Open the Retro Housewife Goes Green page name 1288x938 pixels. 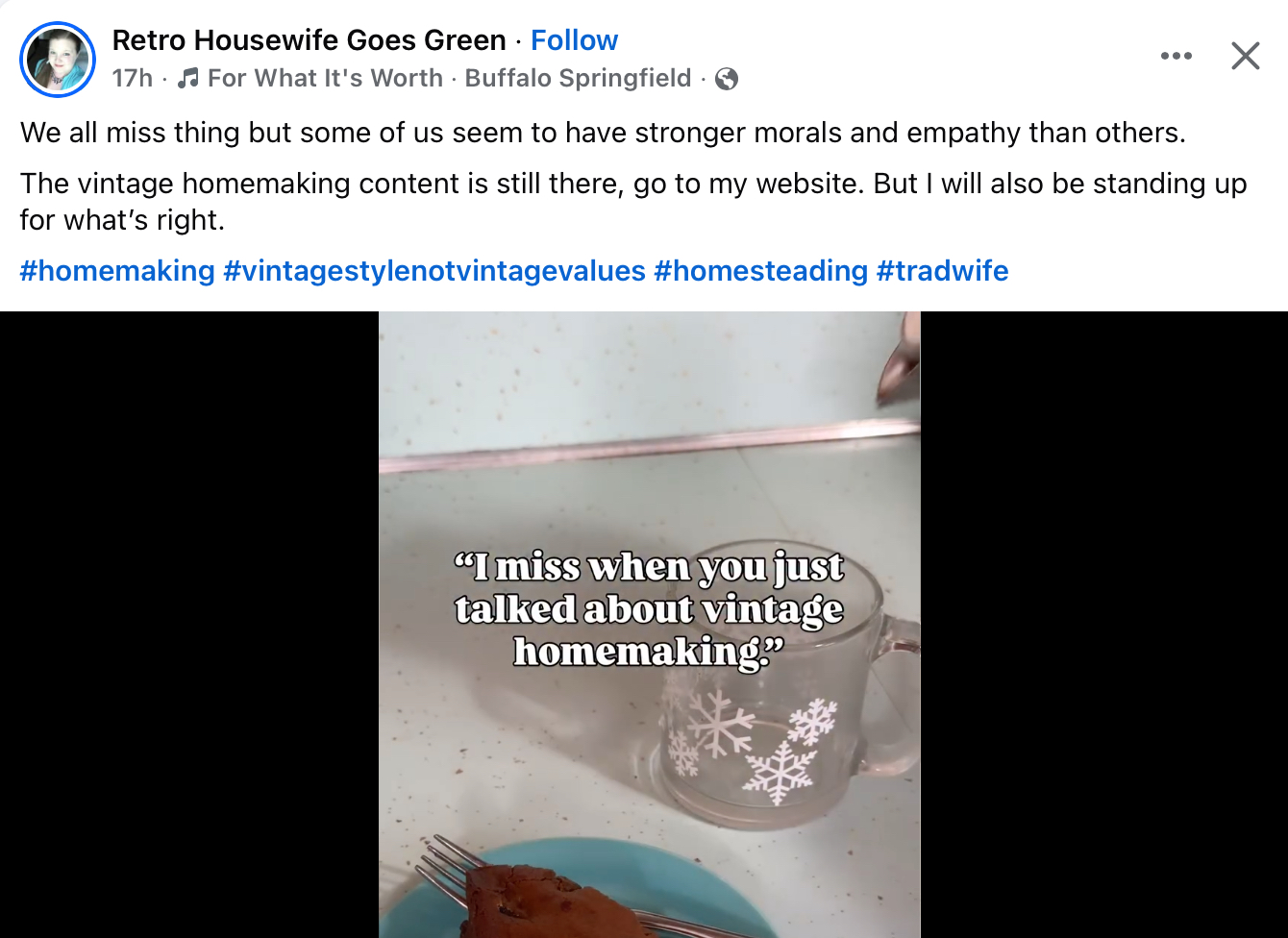309,40
